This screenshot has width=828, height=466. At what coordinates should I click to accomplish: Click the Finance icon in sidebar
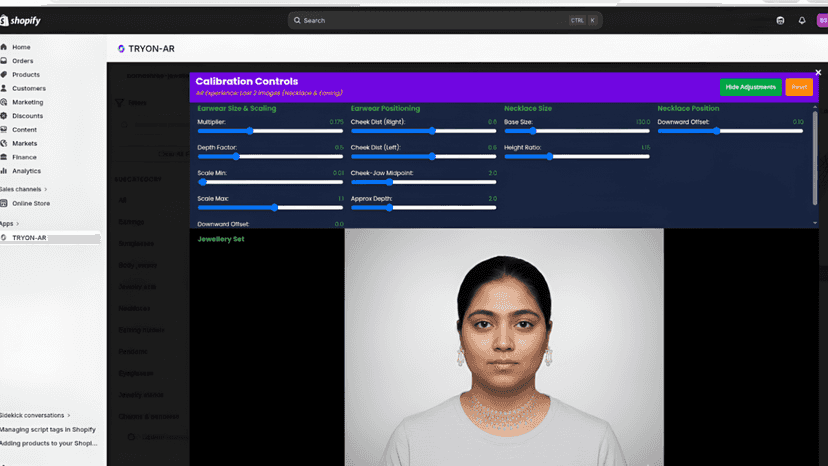4,157
